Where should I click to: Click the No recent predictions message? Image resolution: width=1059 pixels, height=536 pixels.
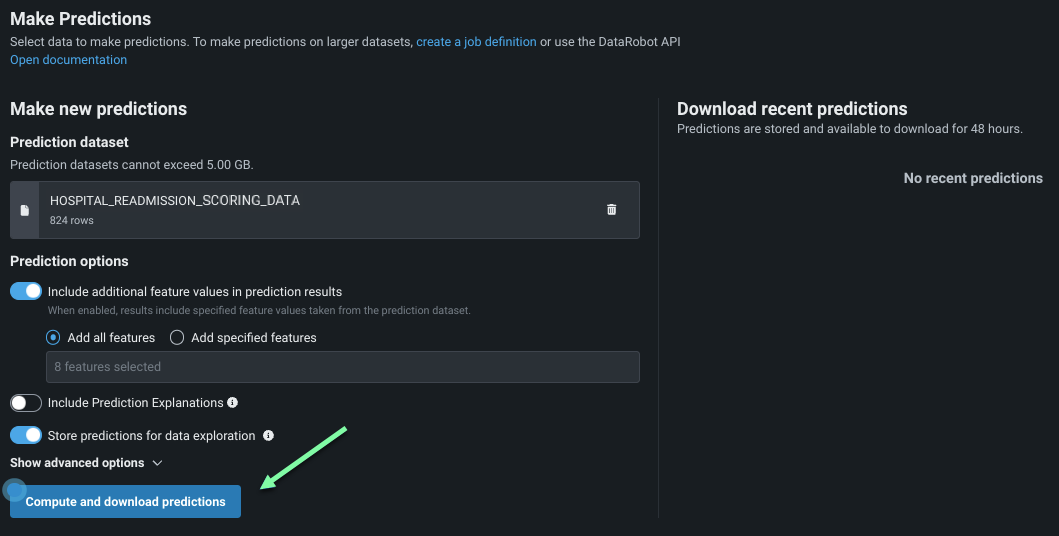(972, 178)
